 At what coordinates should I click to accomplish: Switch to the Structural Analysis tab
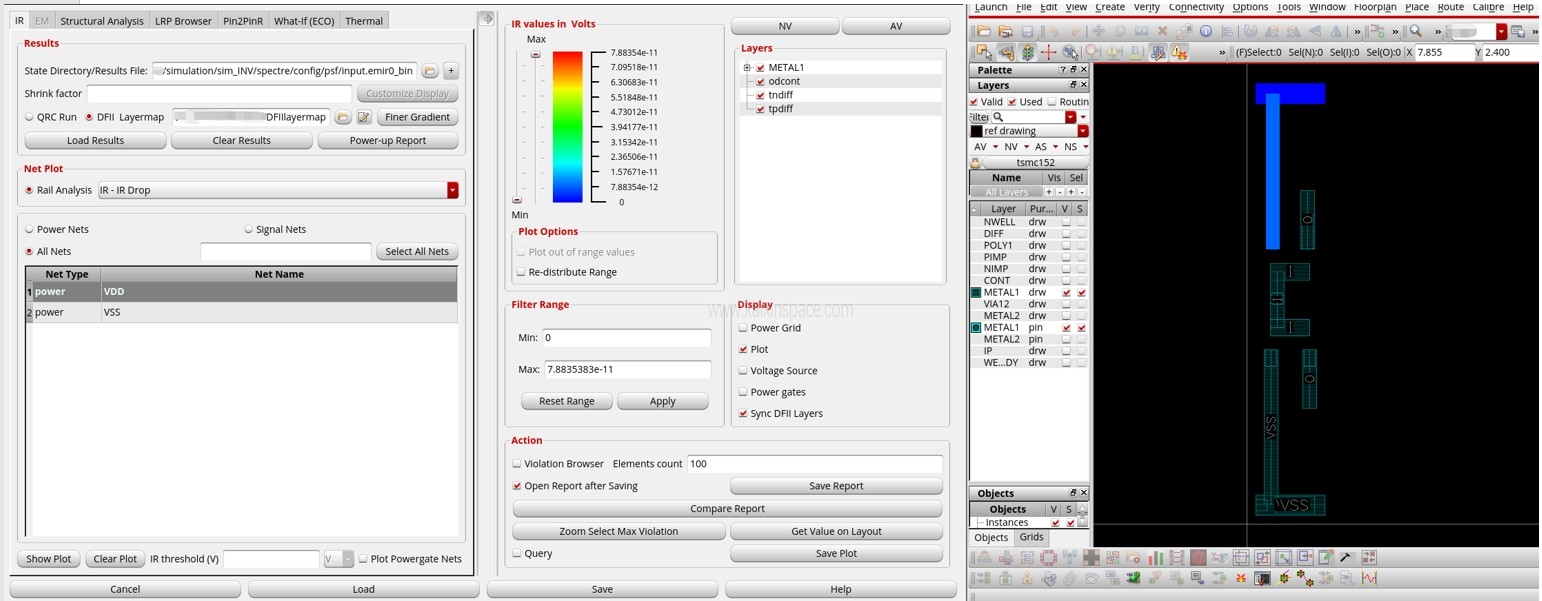pos(101,21)
